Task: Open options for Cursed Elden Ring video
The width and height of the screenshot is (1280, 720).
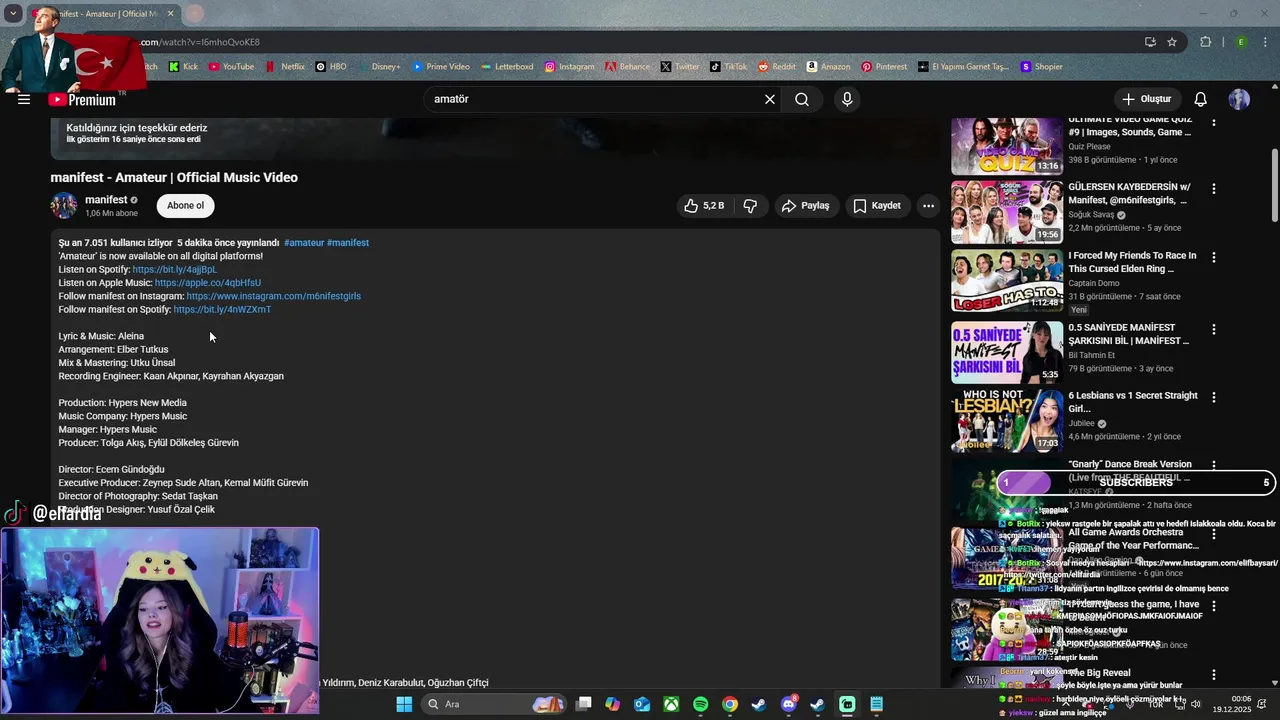Action: click(1214, 257)
